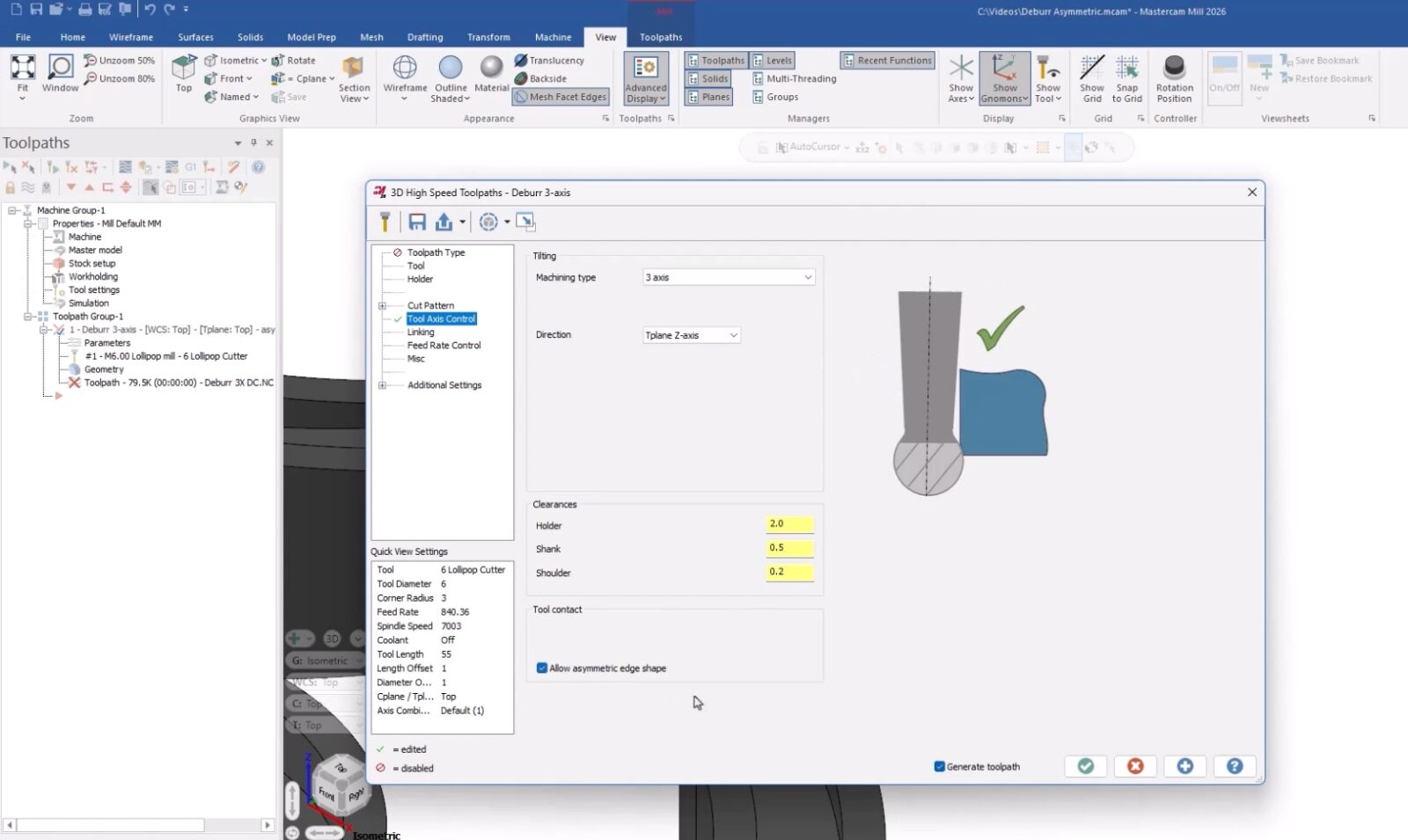Toggle Mesh Facet Edges display
Viewport: 1408px width, 840px height.
tap(560, 97)
